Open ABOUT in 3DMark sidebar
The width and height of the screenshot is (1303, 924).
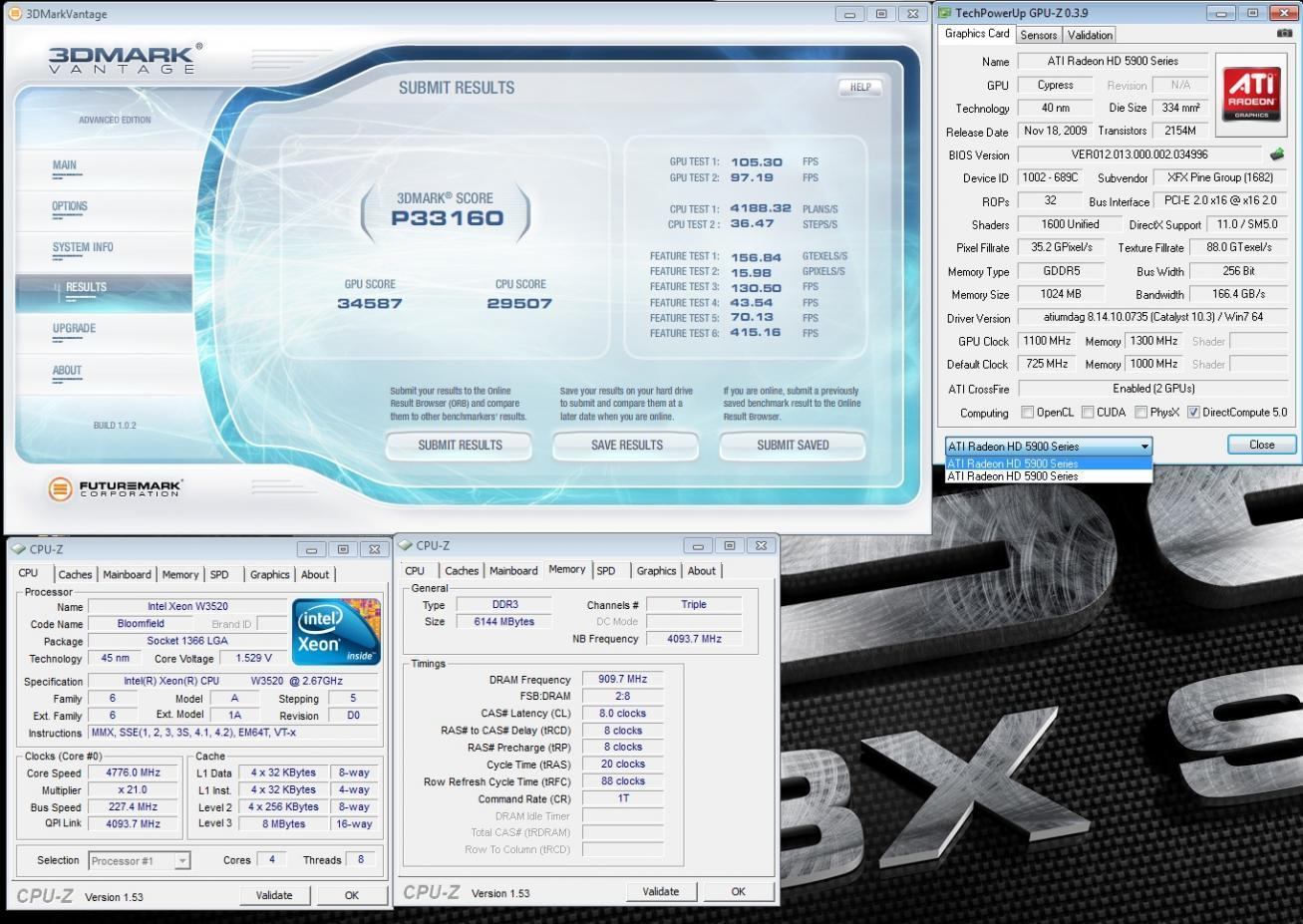(67, 371)
